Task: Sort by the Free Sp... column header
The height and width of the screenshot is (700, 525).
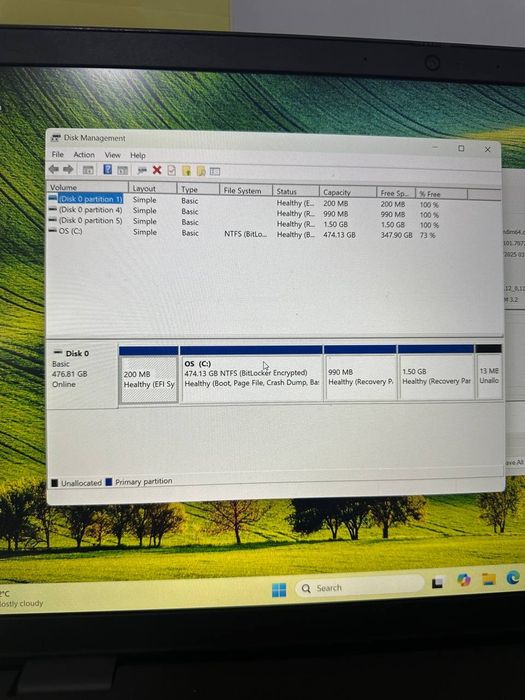Action: point(396,193)
